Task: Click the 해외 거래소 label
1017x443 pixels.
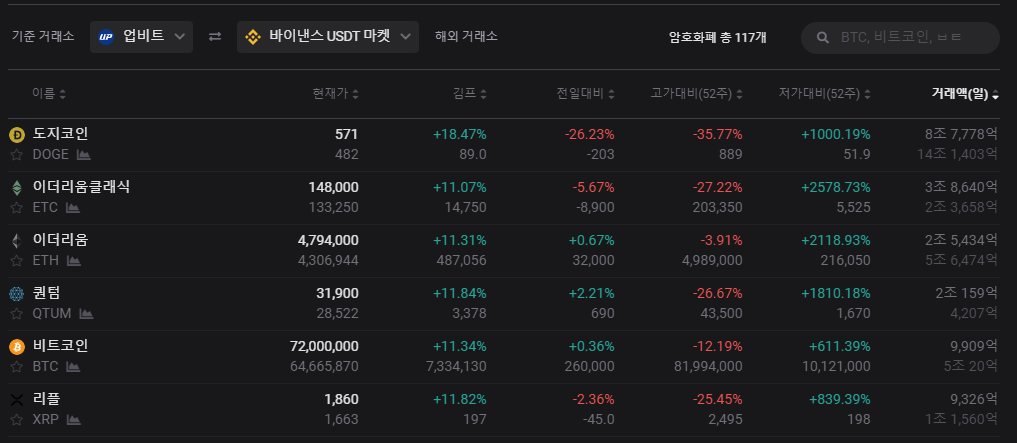Action: point(466,36)
